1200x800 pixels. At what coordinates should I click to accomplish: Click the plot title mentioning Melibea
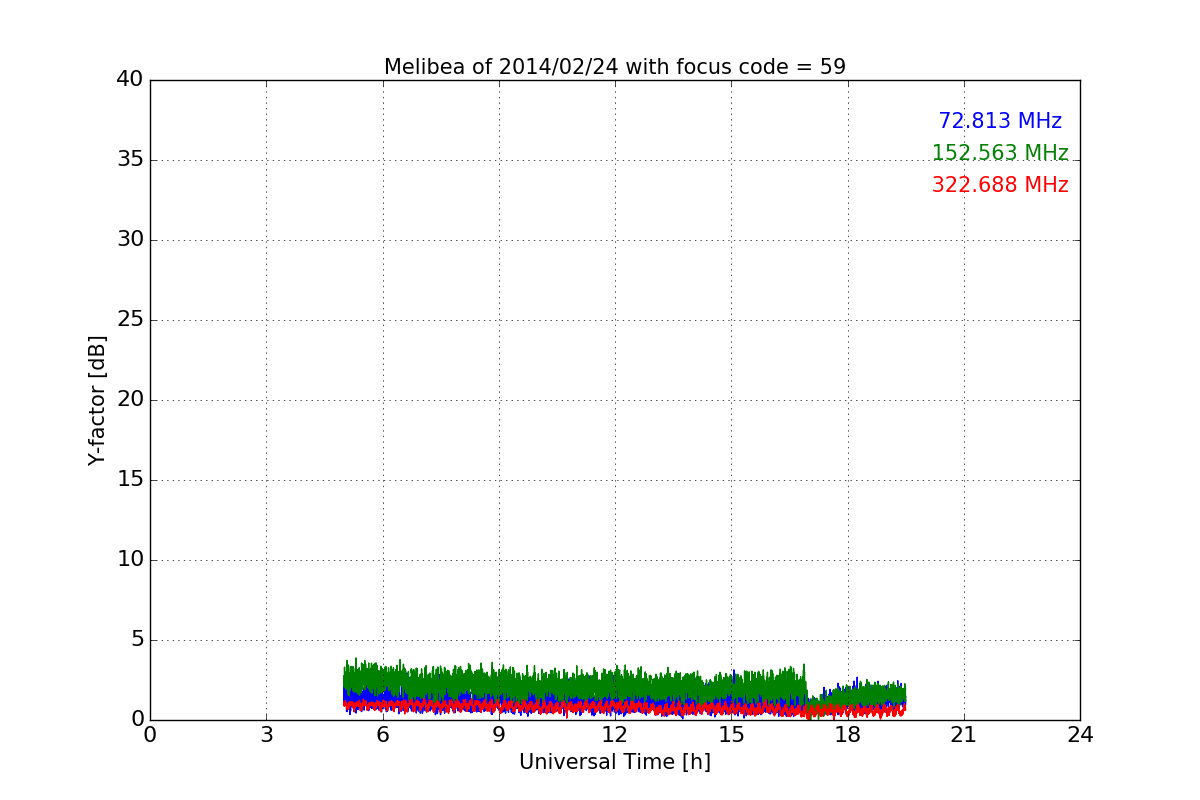pos(615,67)
